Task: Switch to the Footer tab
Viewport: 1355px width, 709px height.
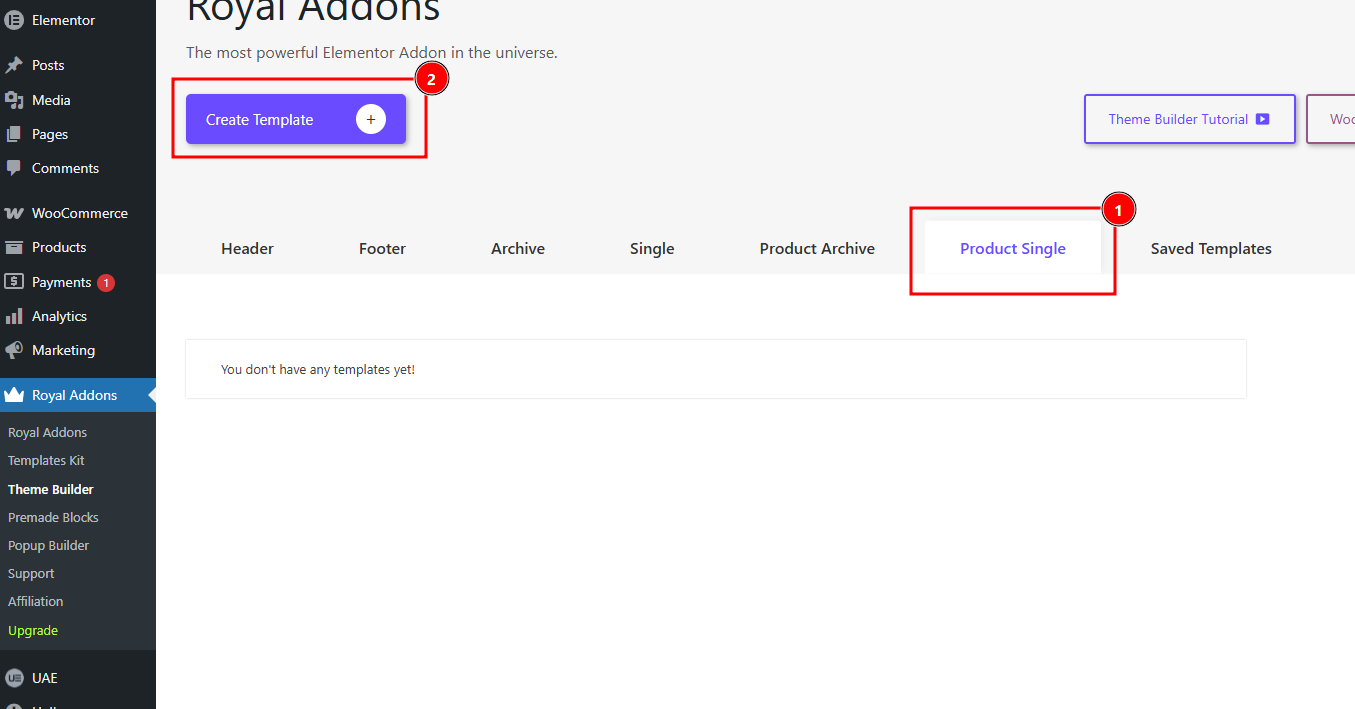Action: tap(382, 249)
